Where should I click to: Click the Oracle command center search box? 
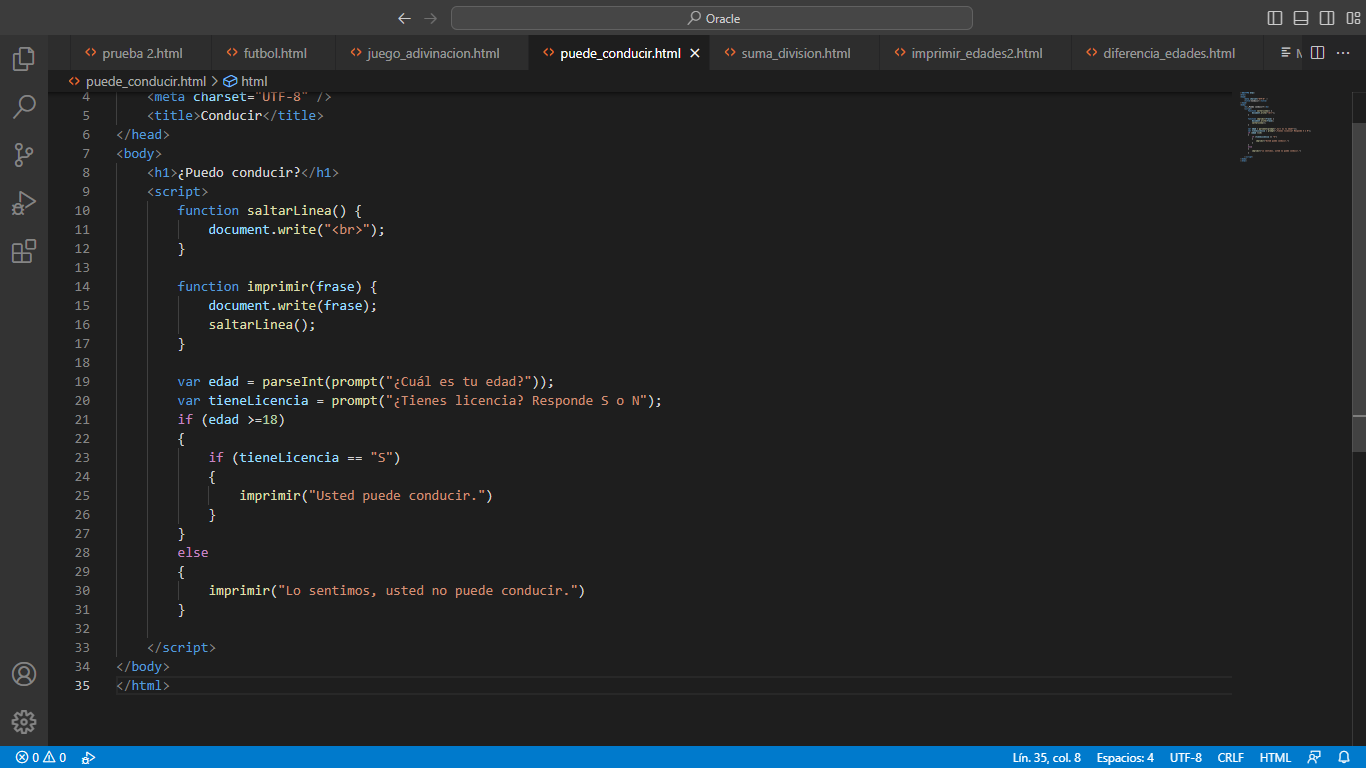[x=712, y=18]
